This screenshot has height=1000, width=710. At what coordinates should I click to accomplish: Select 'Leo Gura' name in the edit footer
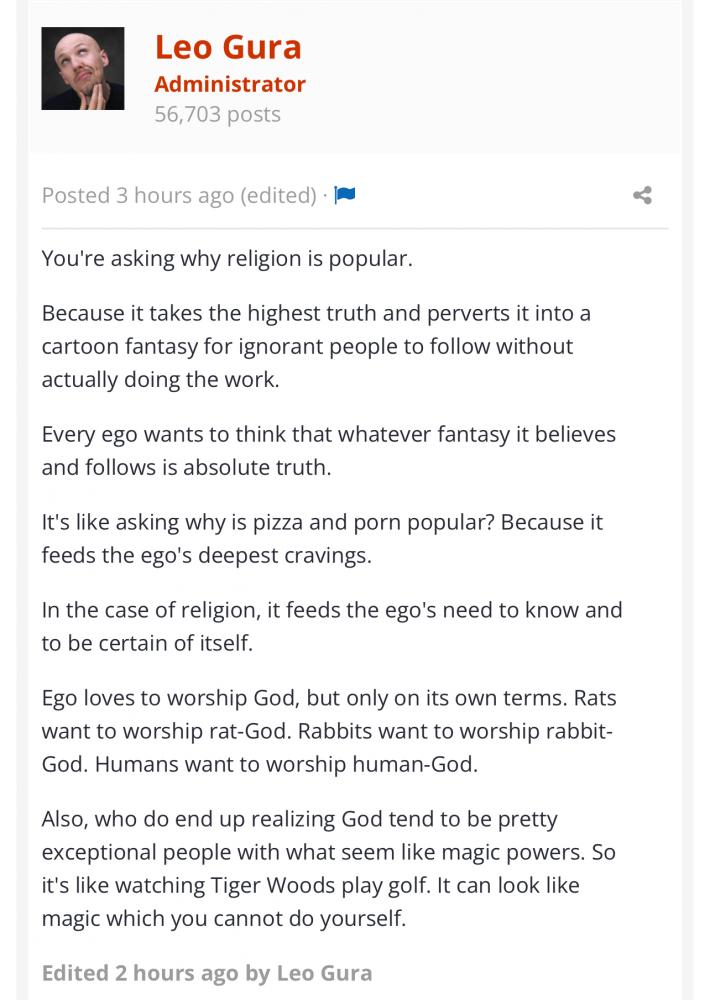pos(324,973)
